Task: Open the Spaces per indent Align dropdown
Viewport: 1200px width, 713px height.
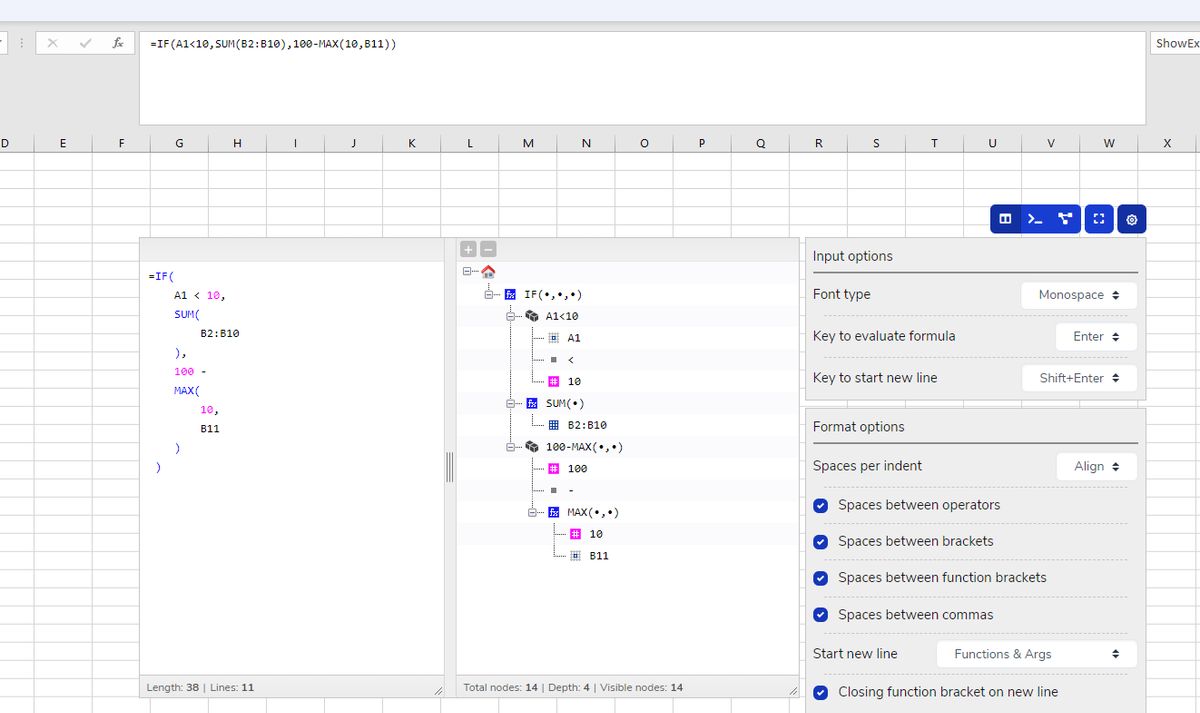Action: click(x=1097, y=466)
